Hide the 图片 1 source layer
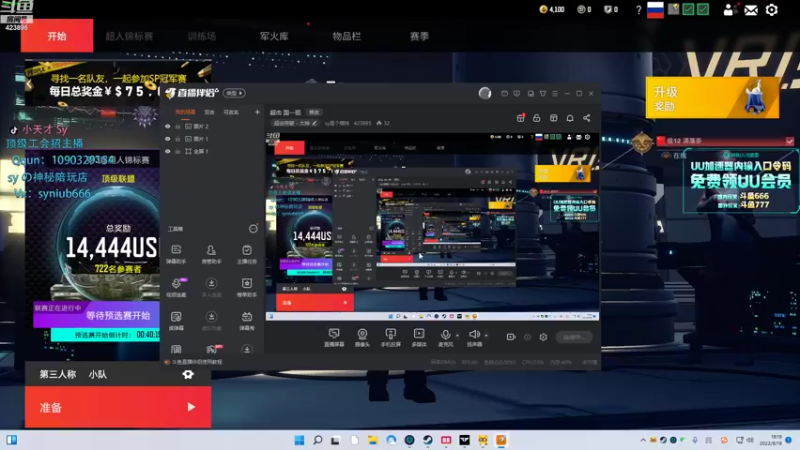Image resolution: width=800 pixels, height=450 pixels. [167, 139]
